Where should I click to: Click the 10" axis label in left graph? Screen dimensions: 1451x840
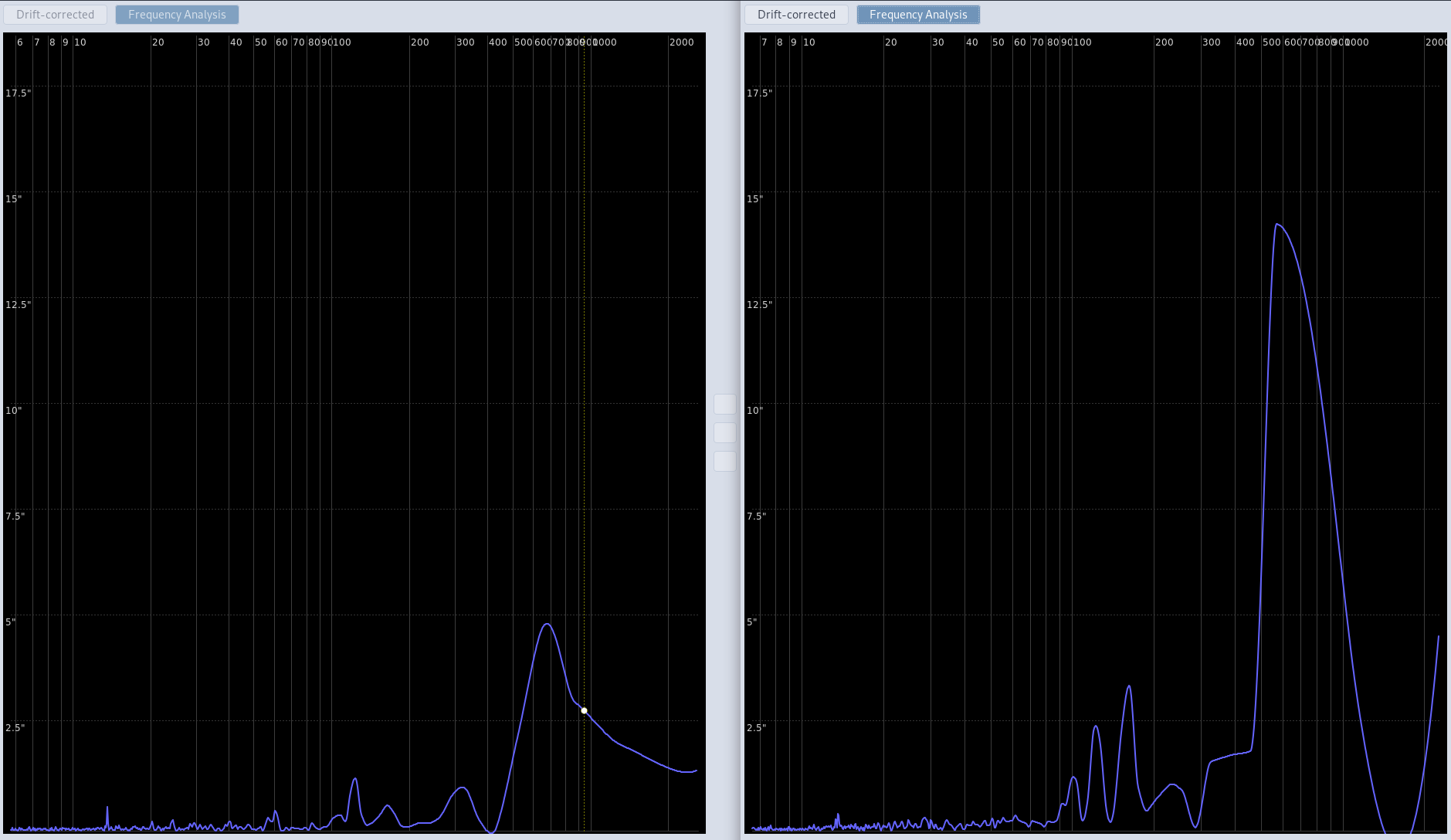coord(14,411)
